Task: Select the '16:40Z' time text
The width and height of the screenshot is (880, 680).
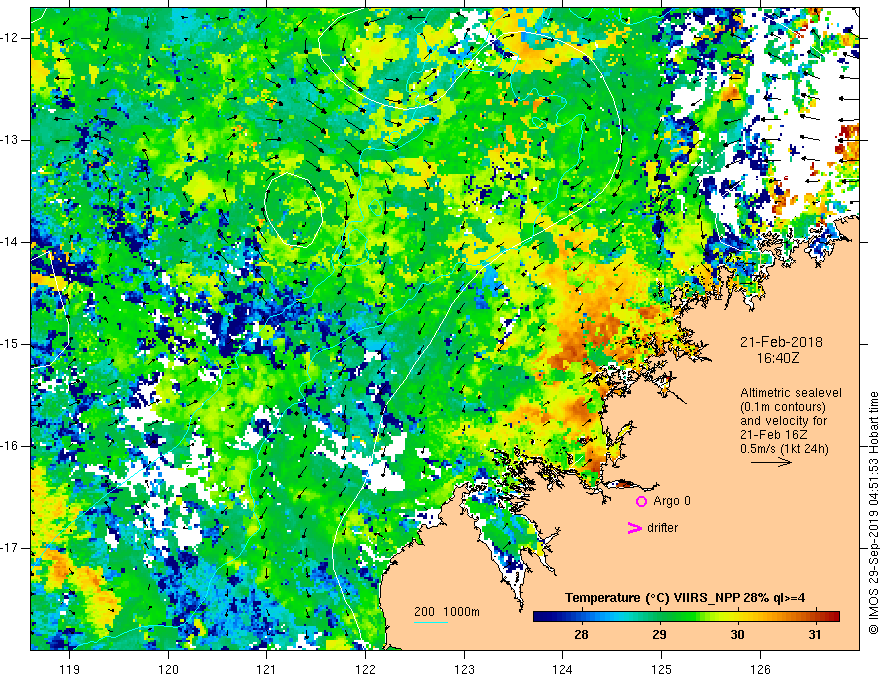Action: tap(778, 357)
